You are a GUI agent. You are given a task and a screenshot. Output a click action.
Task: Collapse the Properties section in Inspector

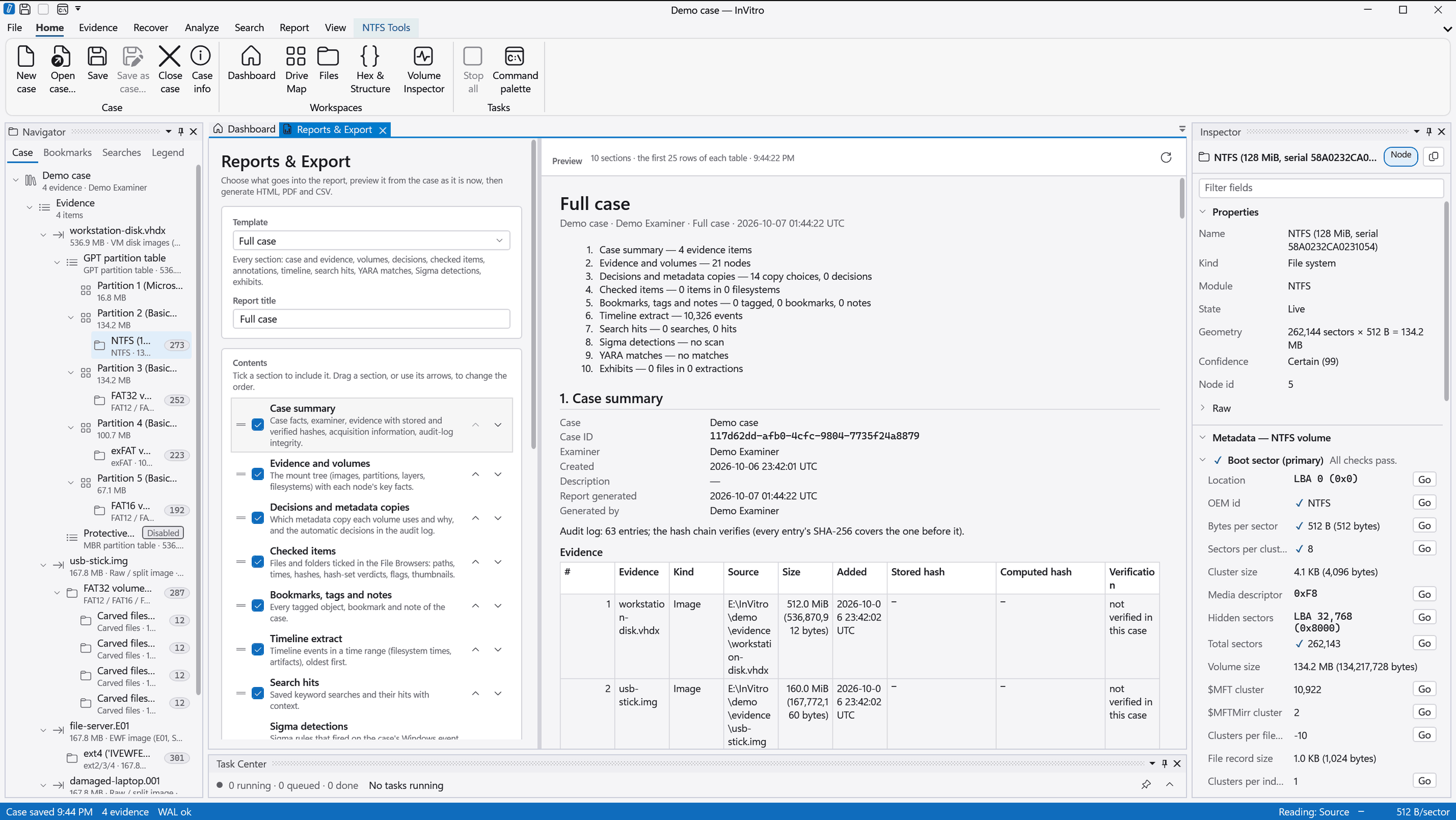[1202, 212]
